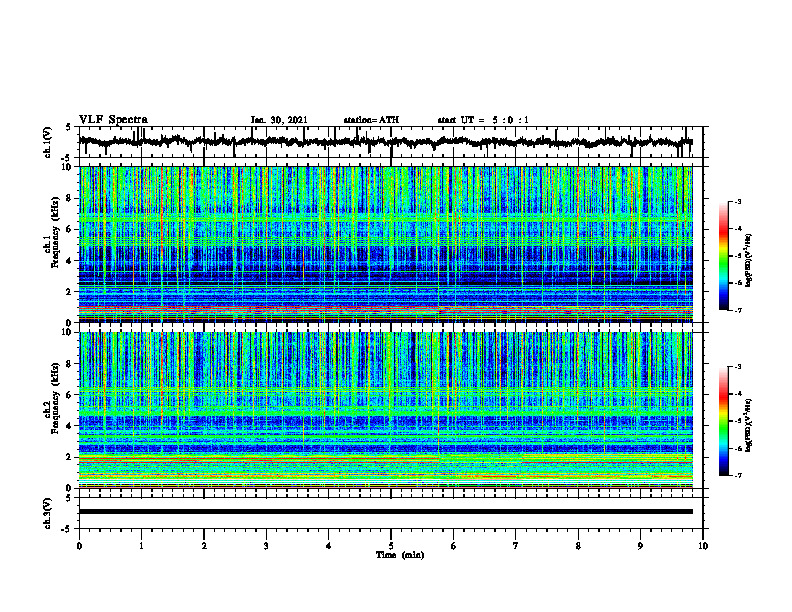Click time axis tick label '0'
This screenshot has height=612, width=792.
(79, 546)
